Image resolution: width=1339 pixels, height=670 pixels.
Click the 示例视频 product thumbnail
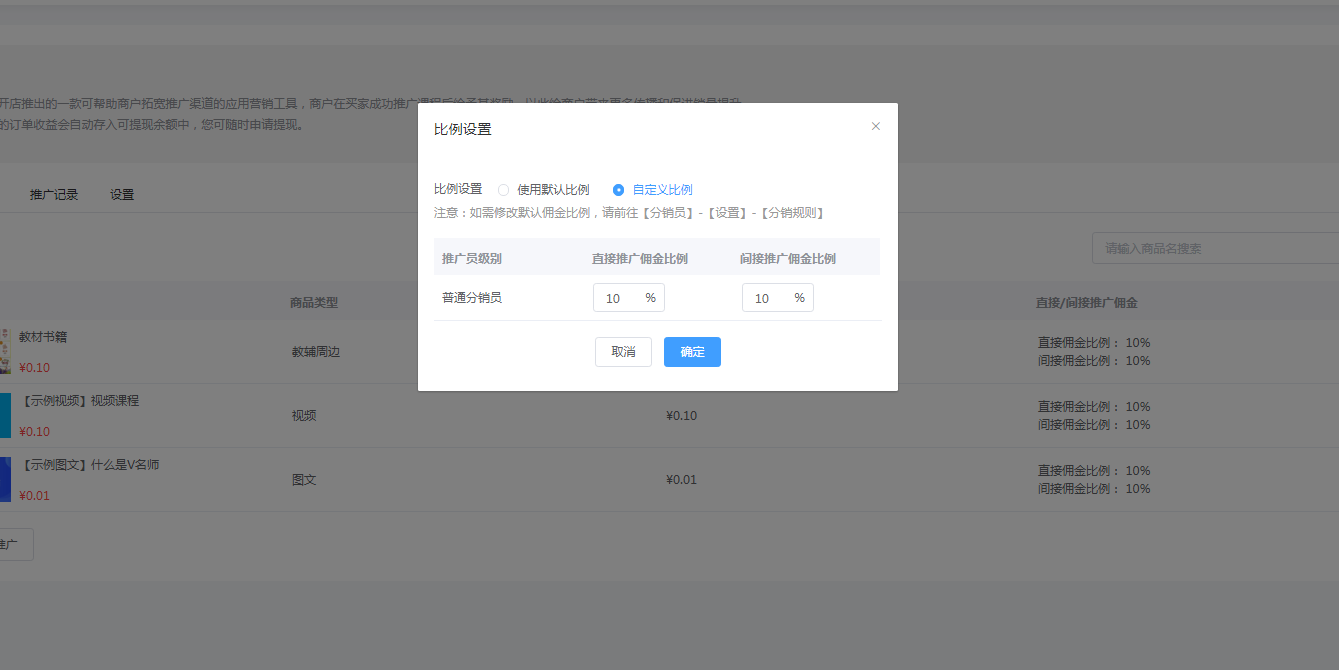coord(4,414)
